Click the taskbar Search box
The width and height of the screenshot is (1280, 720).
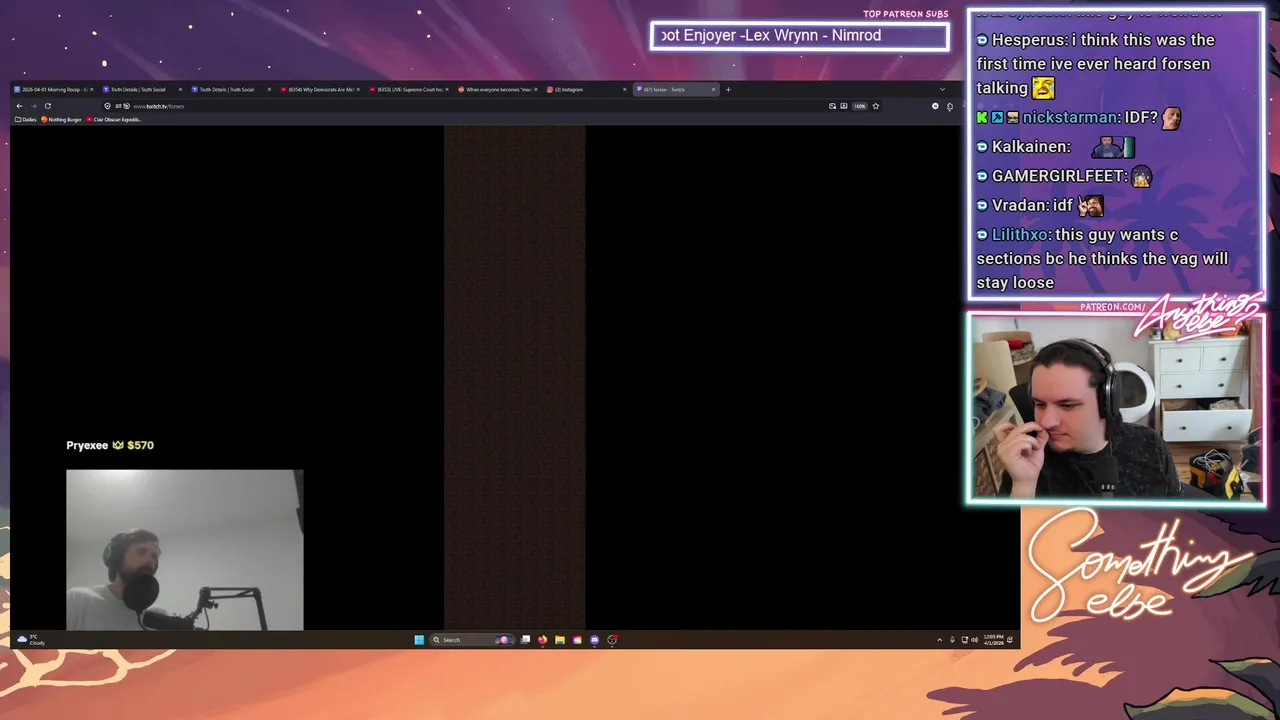click(x=472, y=640)
